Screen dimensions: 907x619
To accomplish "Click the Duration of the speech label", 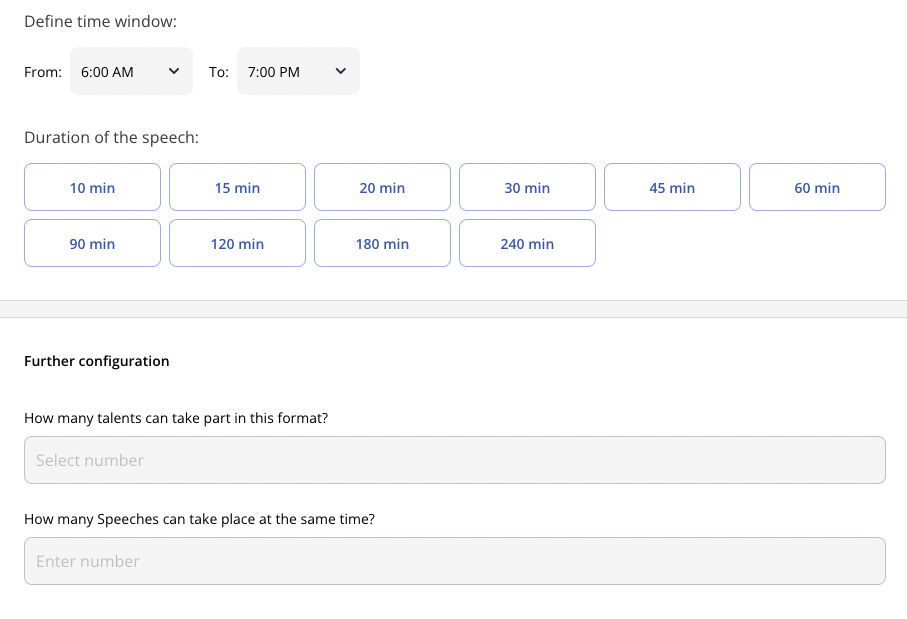I will pyautogui.click(x=112, y=138).
